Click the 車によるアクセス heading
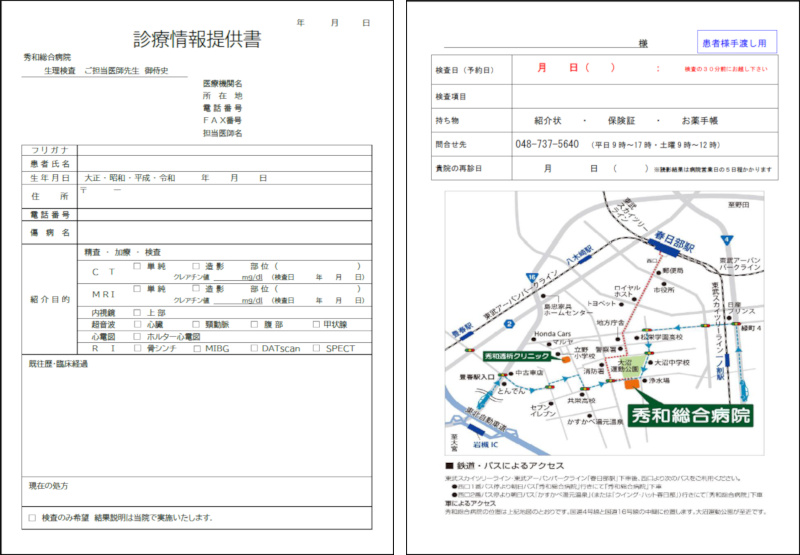Screen dimensions: 800x555 (x=470, y=503)
